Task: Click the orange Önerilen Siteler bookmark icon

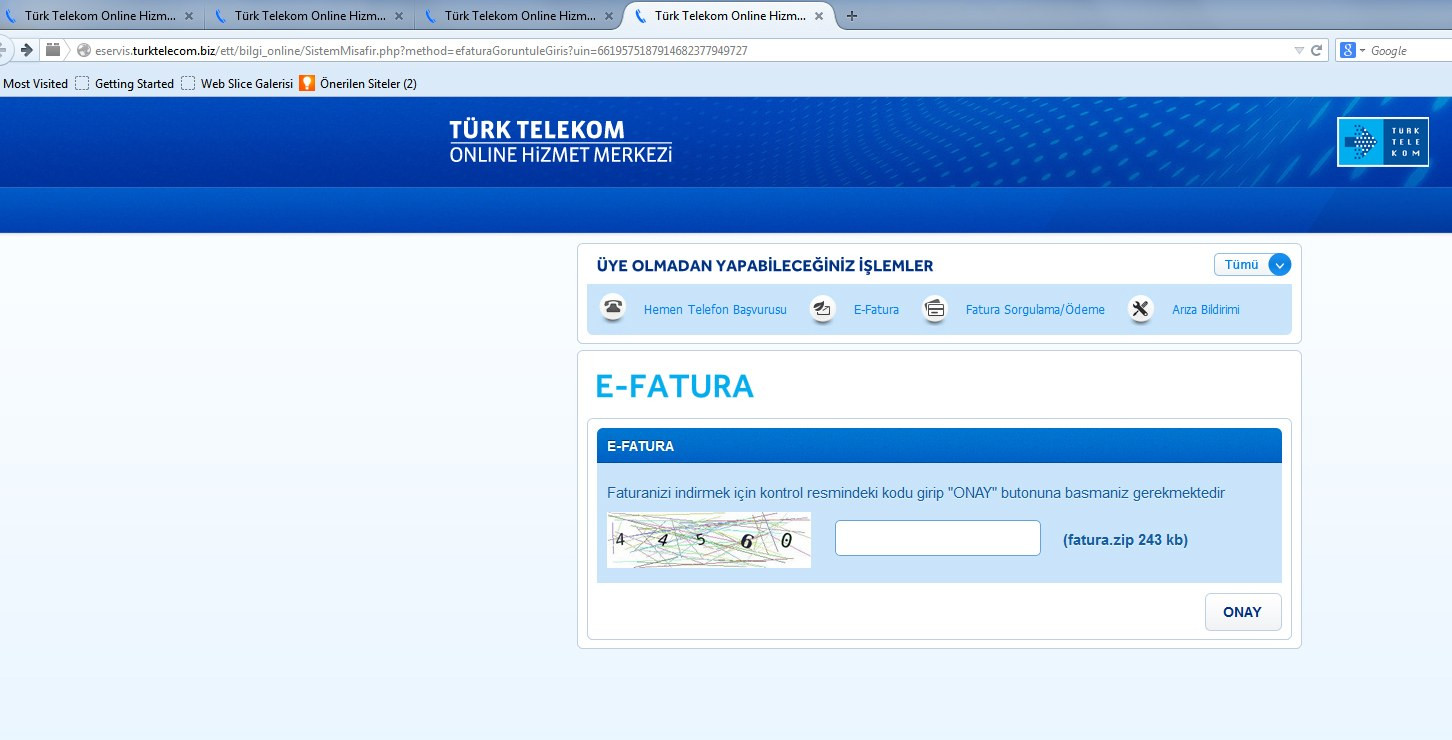Action: (x=307, y=84)
